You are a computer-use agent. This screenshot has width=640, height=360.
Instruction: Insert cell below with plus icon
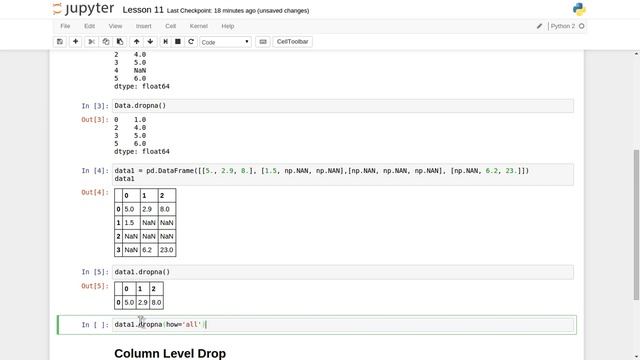pyautogui.click(x=76, y=42)
